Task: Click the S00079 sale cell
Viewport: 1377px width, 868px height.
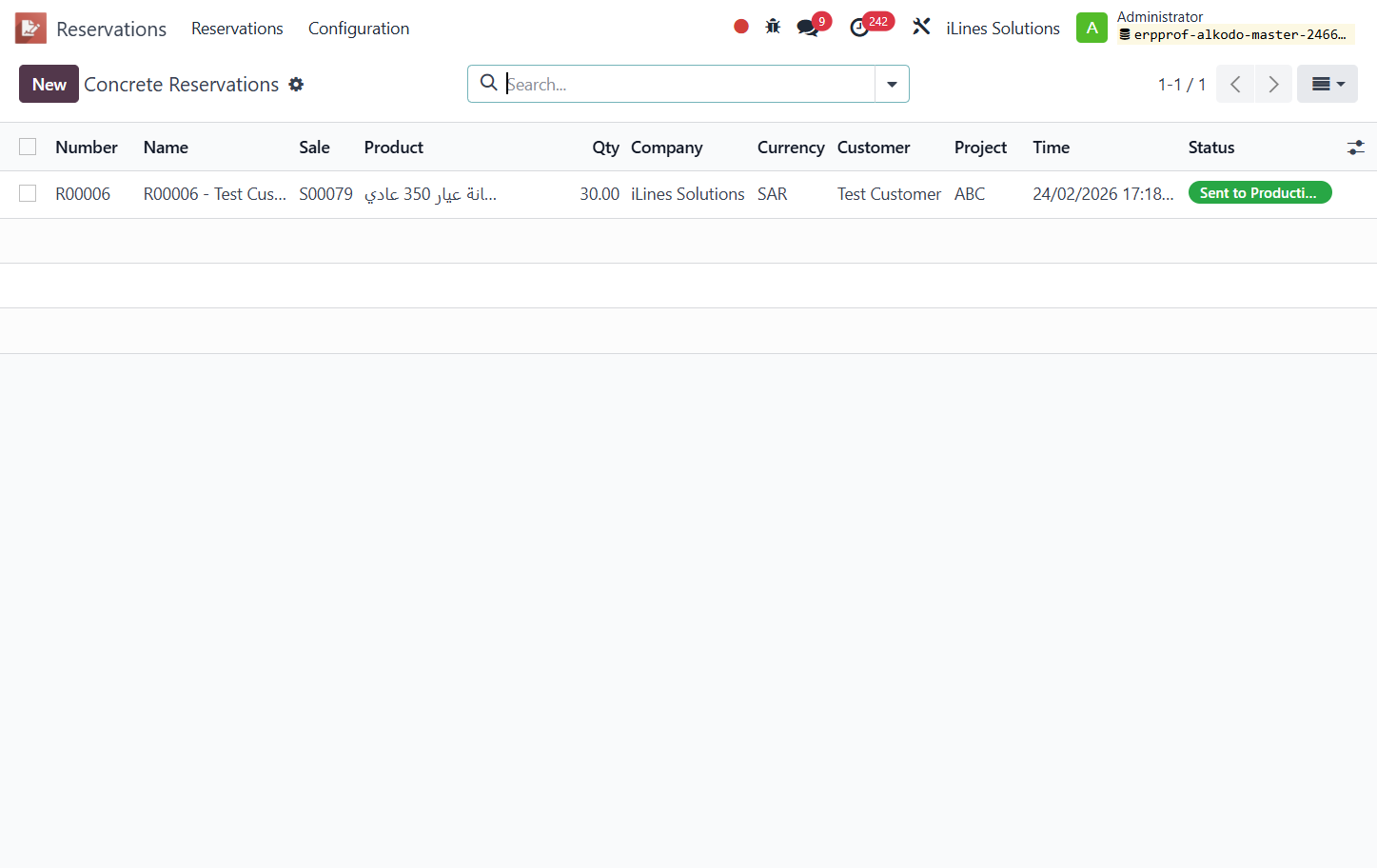Action: (x=325, y=194)
